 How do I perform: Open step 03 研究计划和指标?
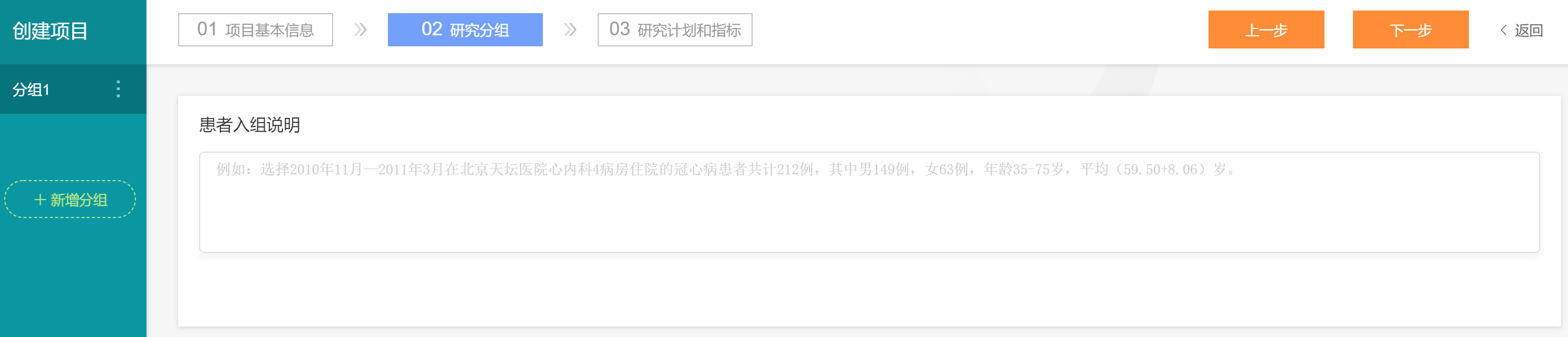point(675,30)
